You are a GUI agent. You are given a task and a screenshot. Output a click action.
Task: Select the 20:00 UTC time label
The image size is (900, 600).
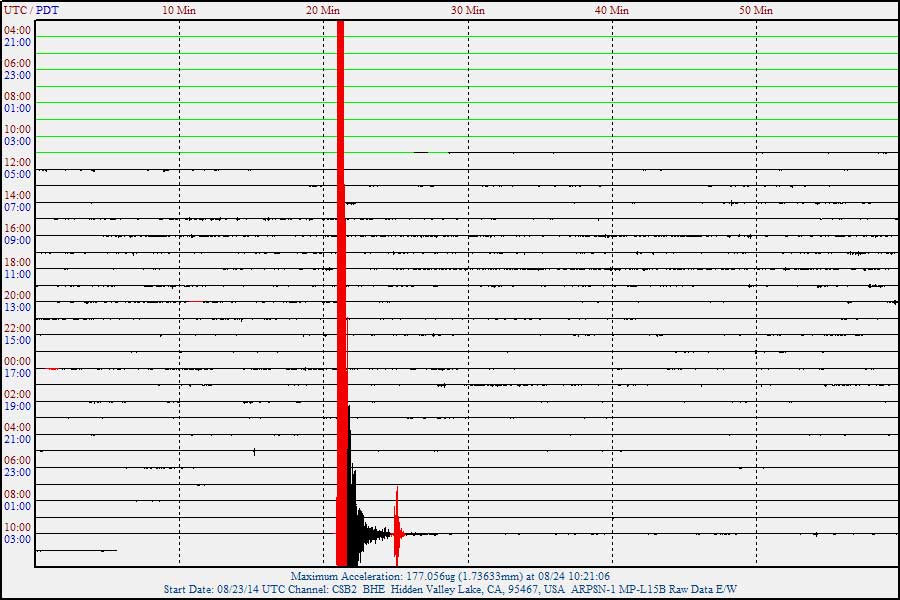point(17,295)
